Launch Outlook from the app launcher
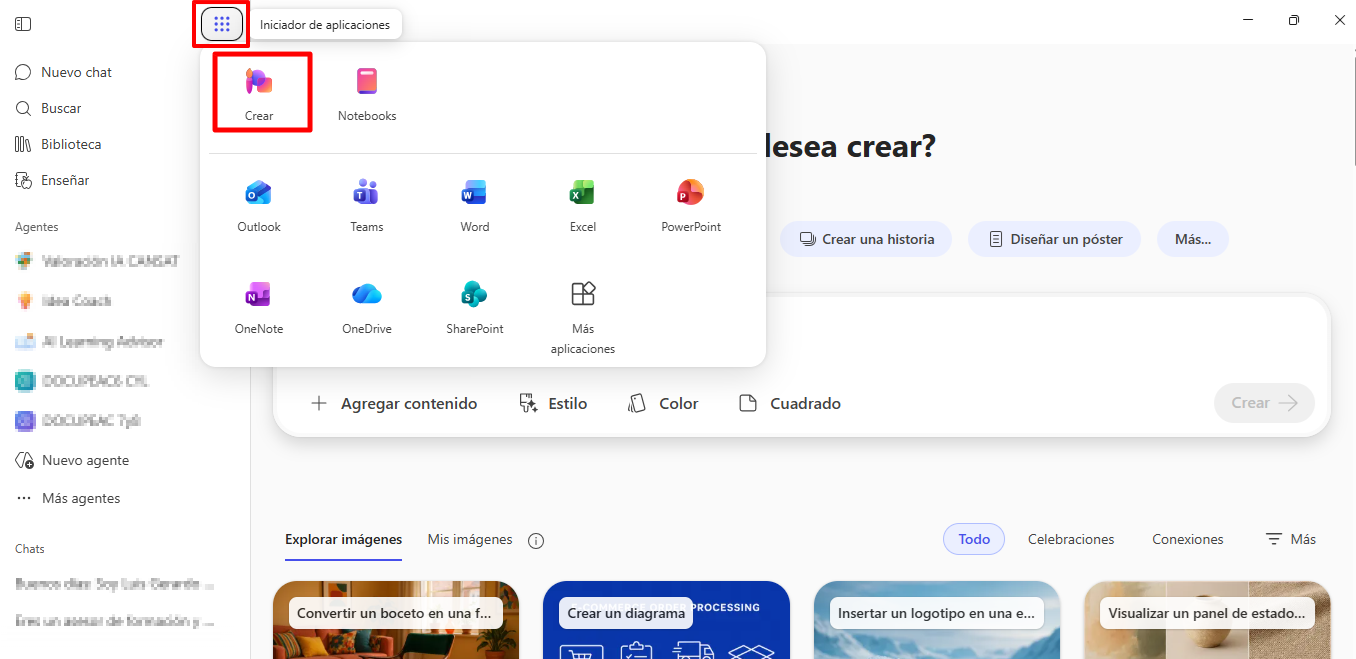This screenshot has height=659, width=1356. pyautogui.click(x=259, y=206)
